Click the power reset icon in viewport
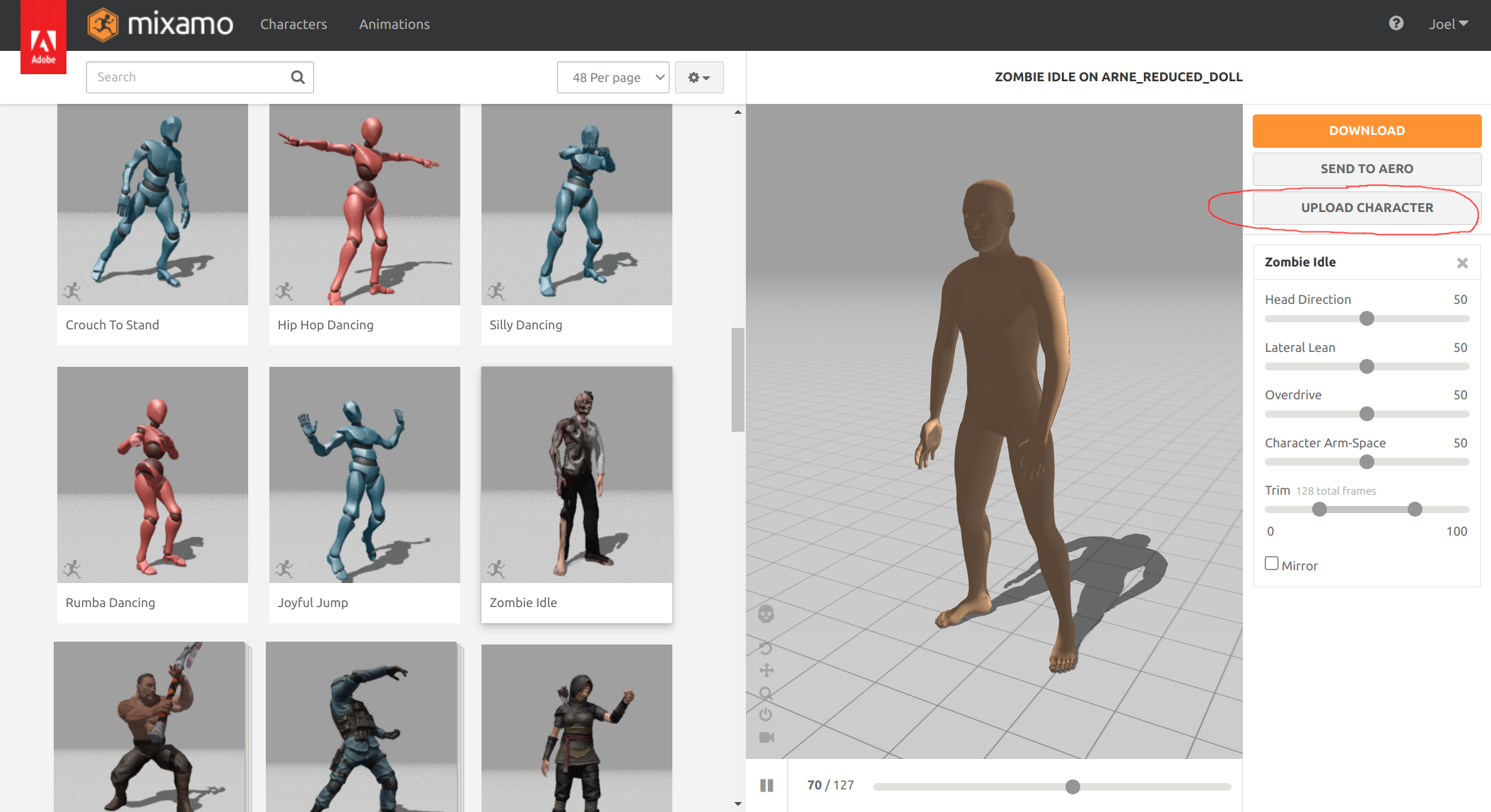Viewport: 1491px width, 812px height. [766, 714]
